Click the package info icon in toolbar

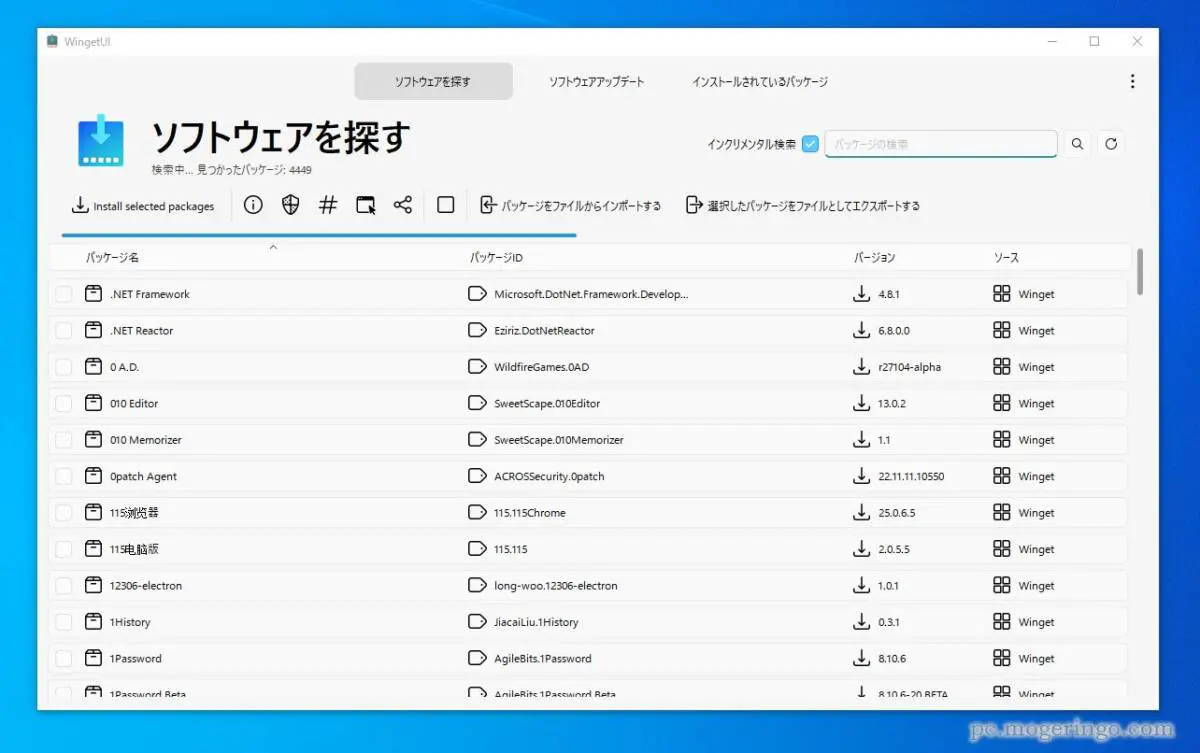(x=253, y=205)
